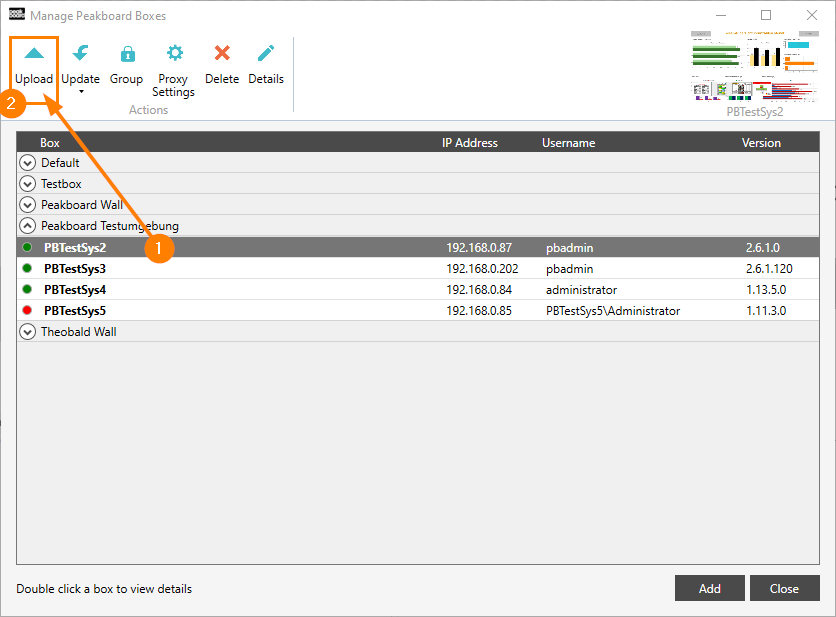
Task: Open the Update dropdown arrow
Action: click(x=81, y=92)
